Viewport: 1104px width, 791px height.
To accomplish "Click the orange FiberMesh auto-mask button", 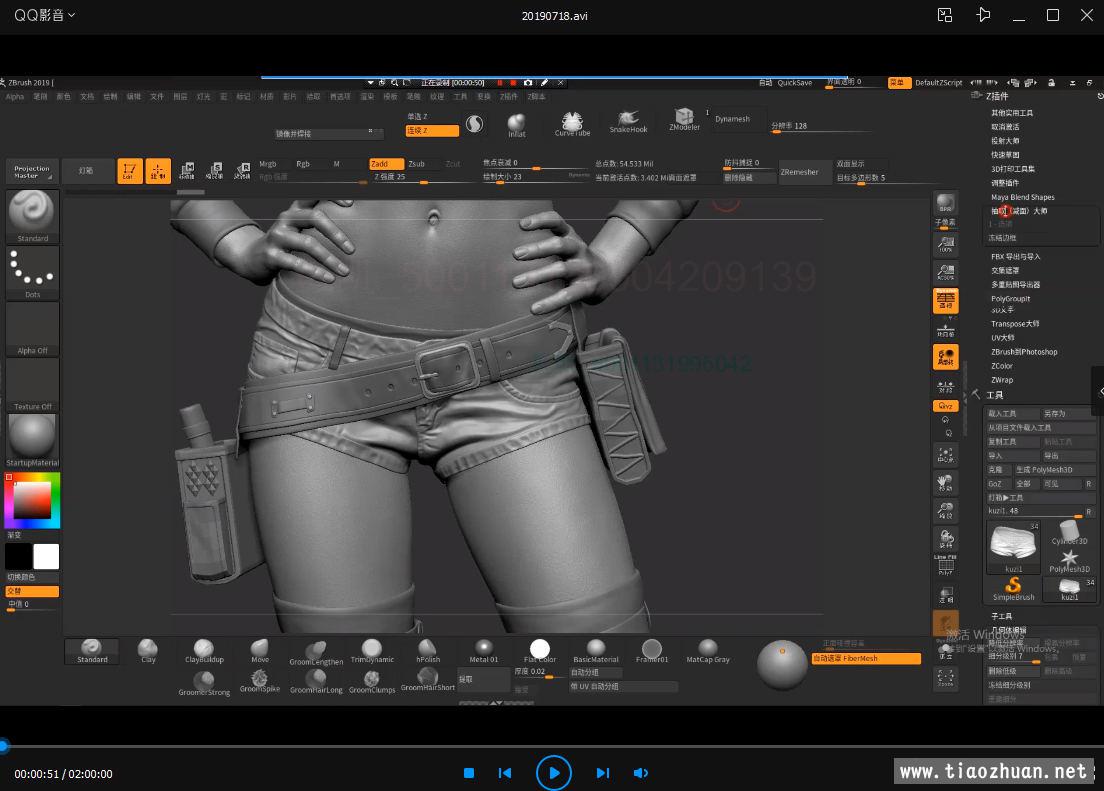I will coord(866,659).
